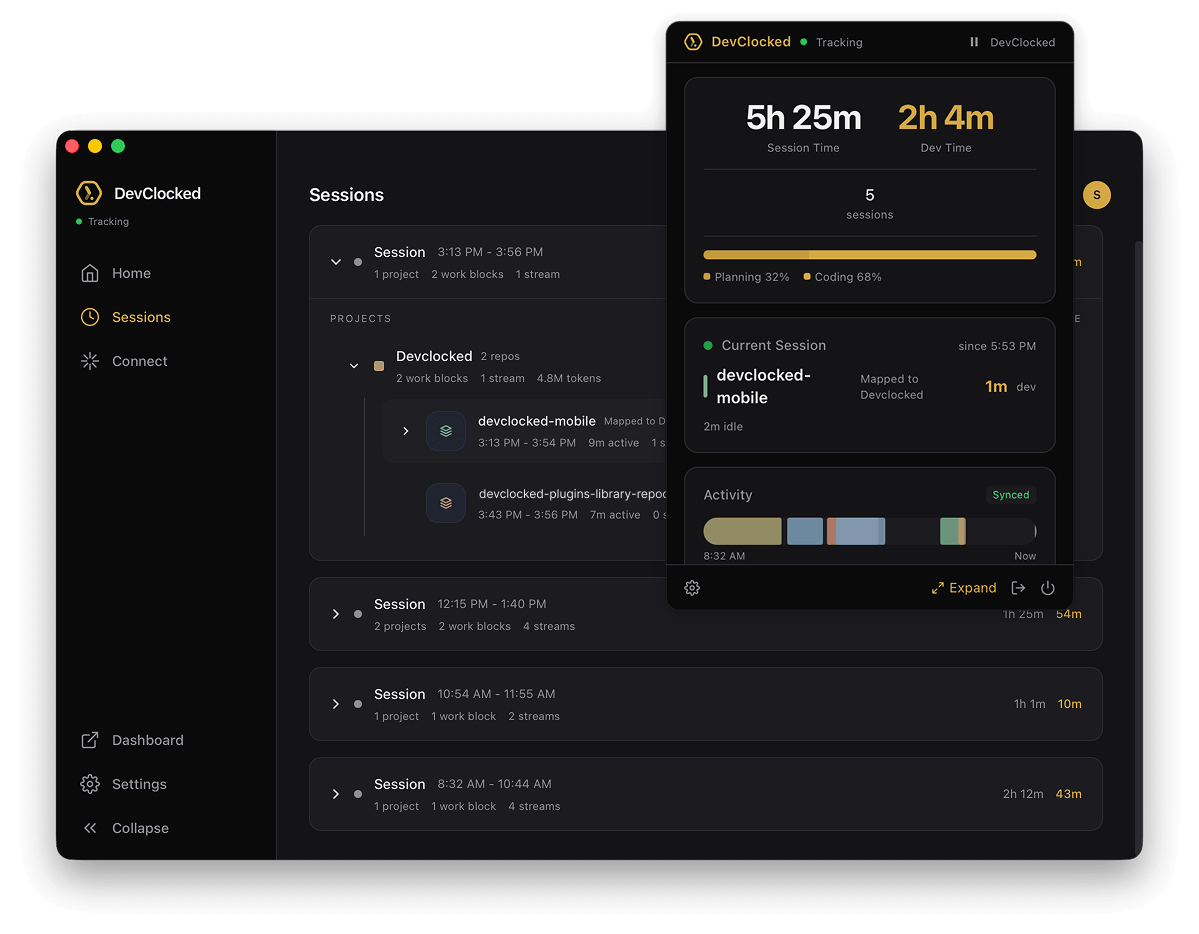The height and width of the screenshot is (934, 1199).
Task: Expand the 12:15 PM - 1:40 PM session
Action: tap(336, 614)
